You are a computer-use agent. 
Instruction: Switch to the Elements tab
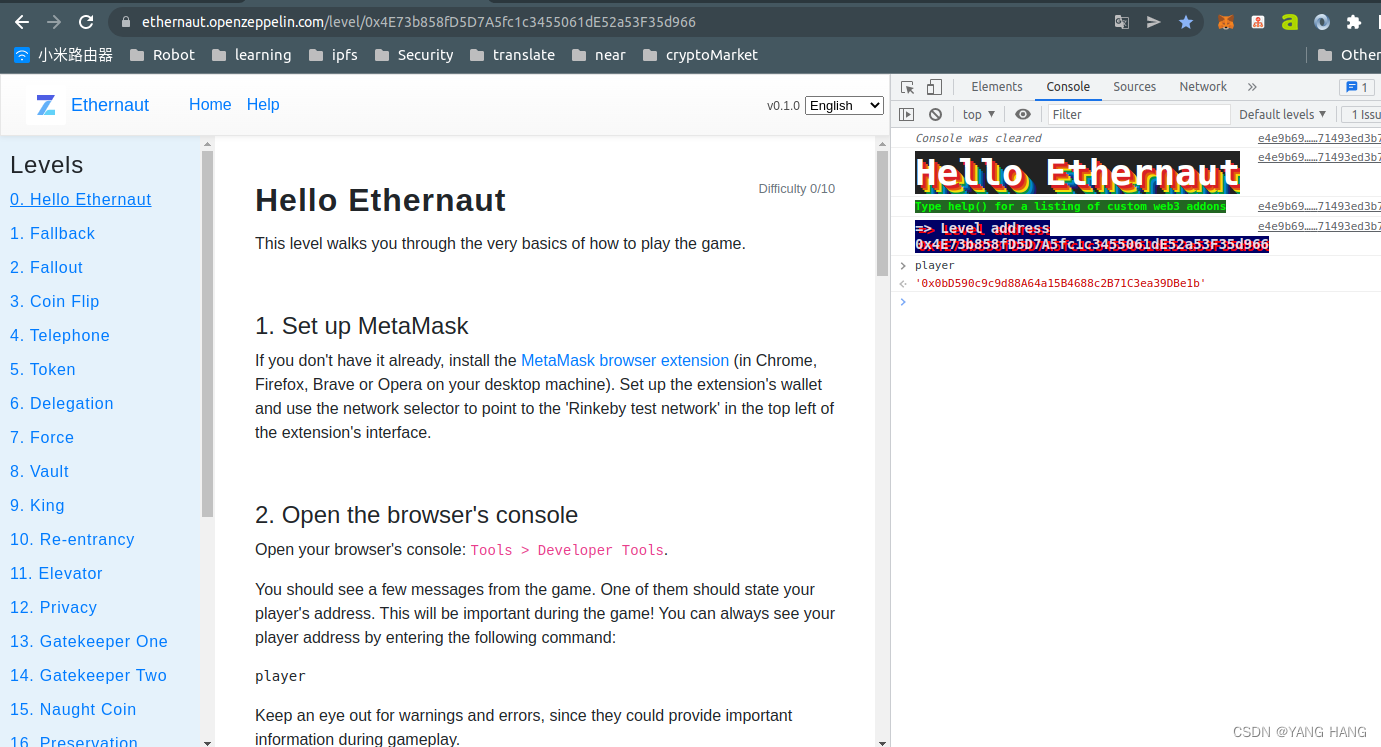click(997, 87)
